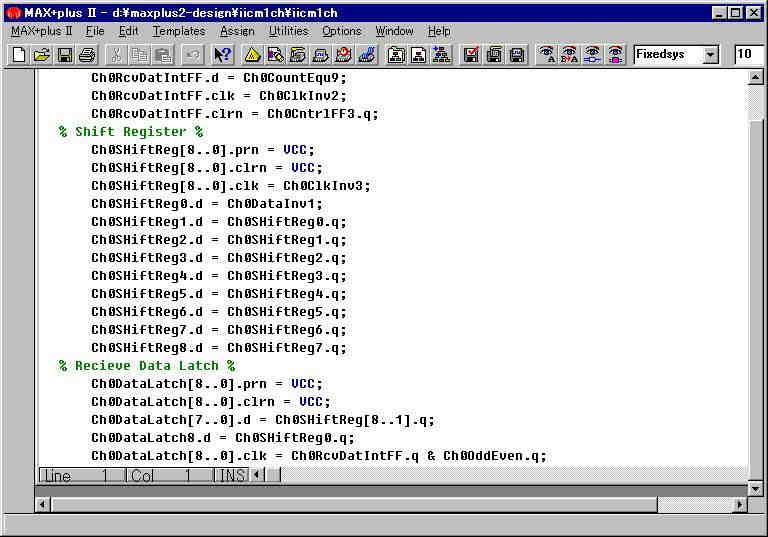The image size is (768, 537).
Task: Open the MAX+plus II menu
Action: click(x=41, y=31)
